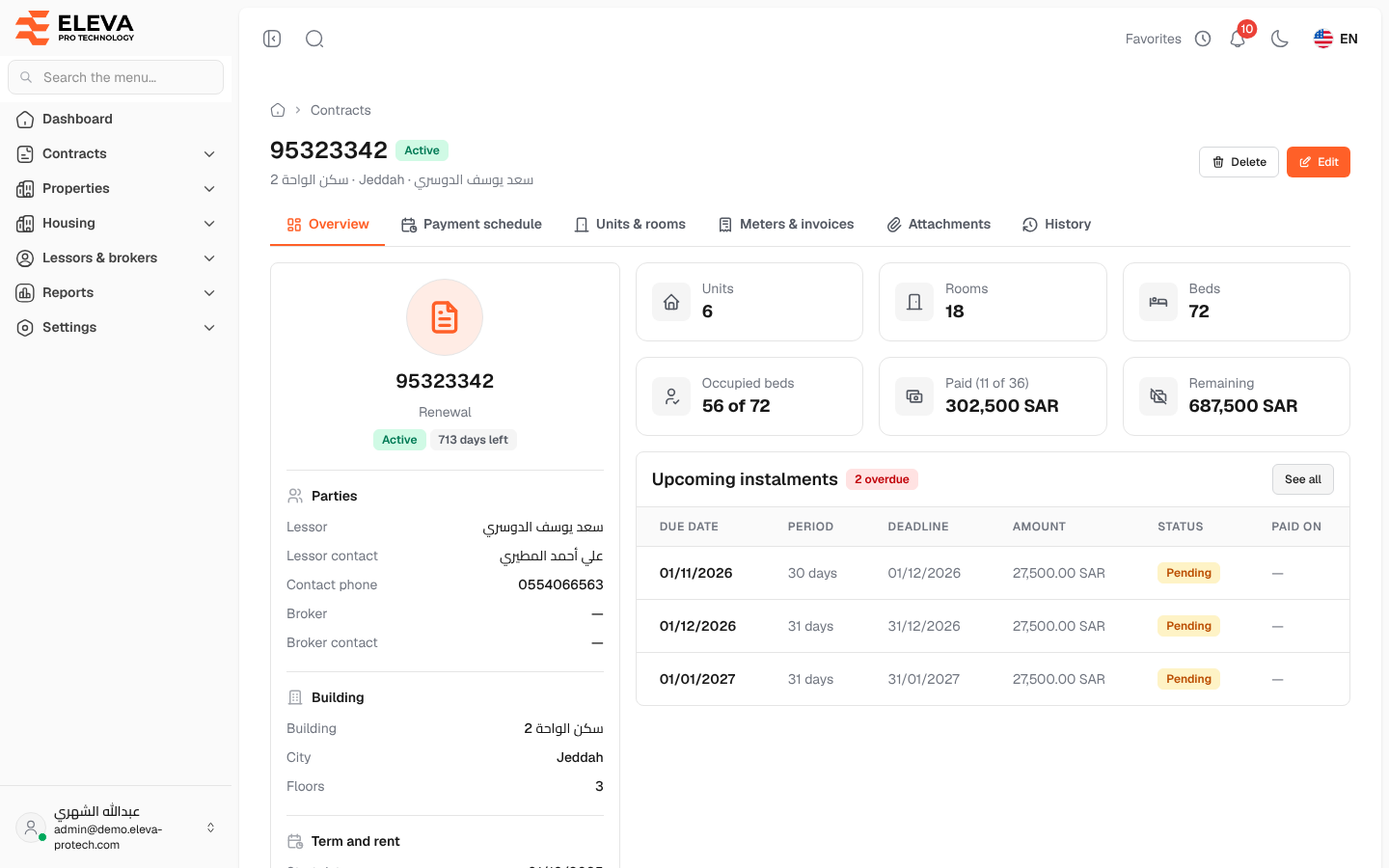The width and height of the screenshot is (1389, 868).
Task: See all upcoming instalments
Action: [x=1303, y=479]
